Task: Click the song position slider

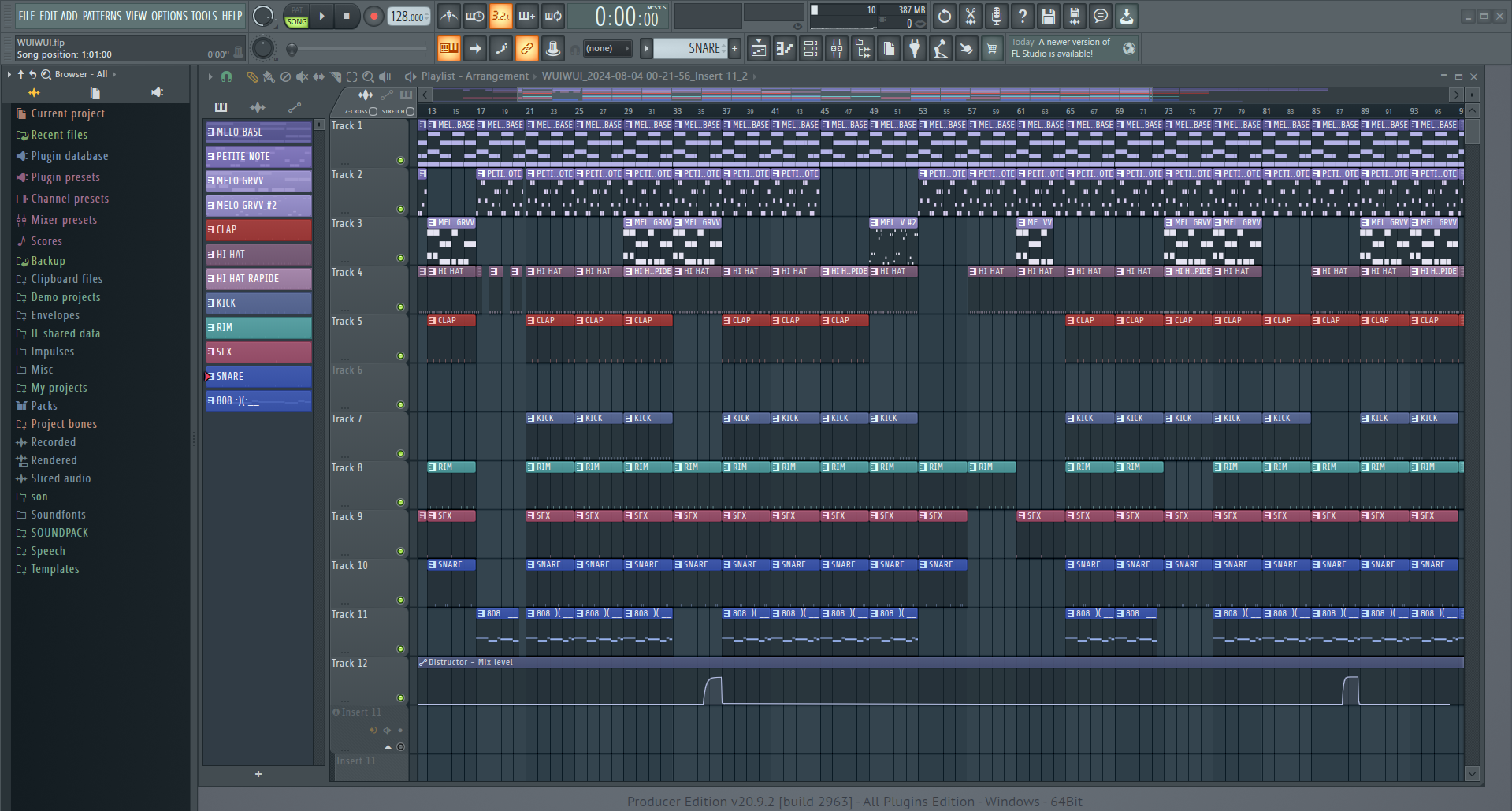Action: (358, 49)
